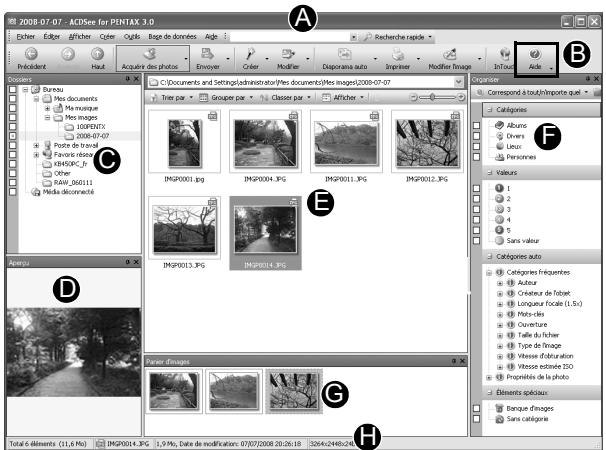Screen dimensions: 606x450
Task: Select the IMGP0001.jpg thumbnail
Action: tap(184, 143)
